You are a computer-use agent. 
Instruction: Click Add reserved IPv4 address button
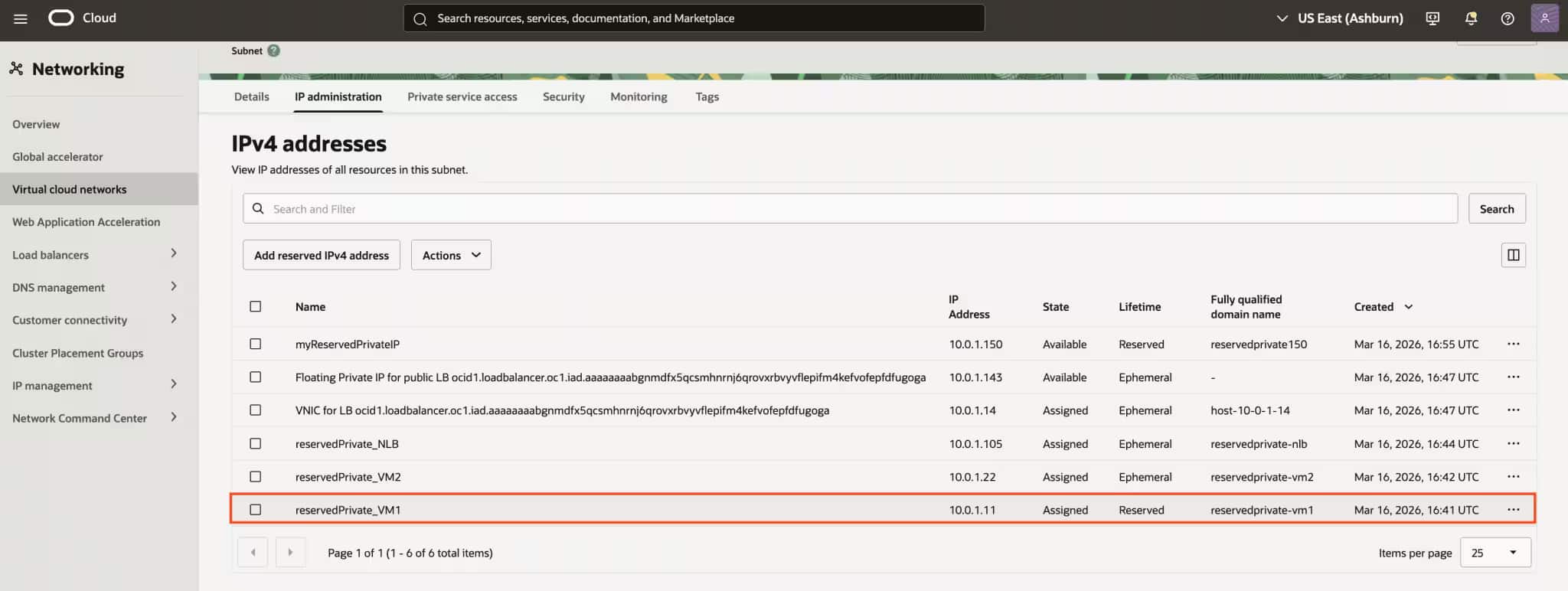click(x=322, y=255)
